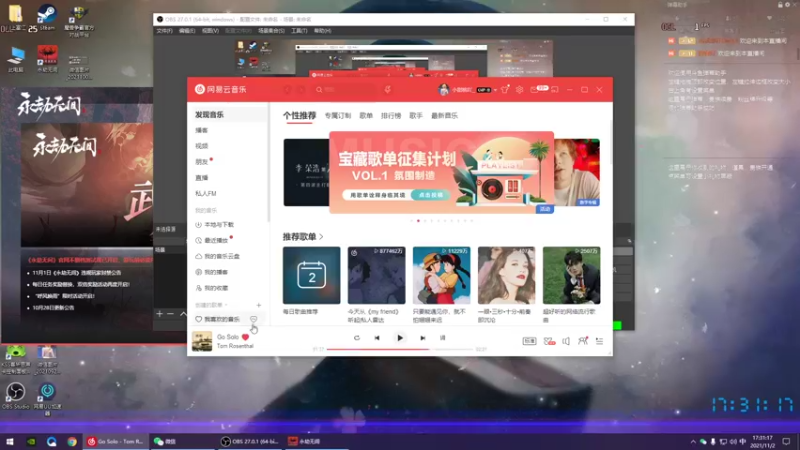
Task: Click the OBS move scene up arrow
Action: 183,314
